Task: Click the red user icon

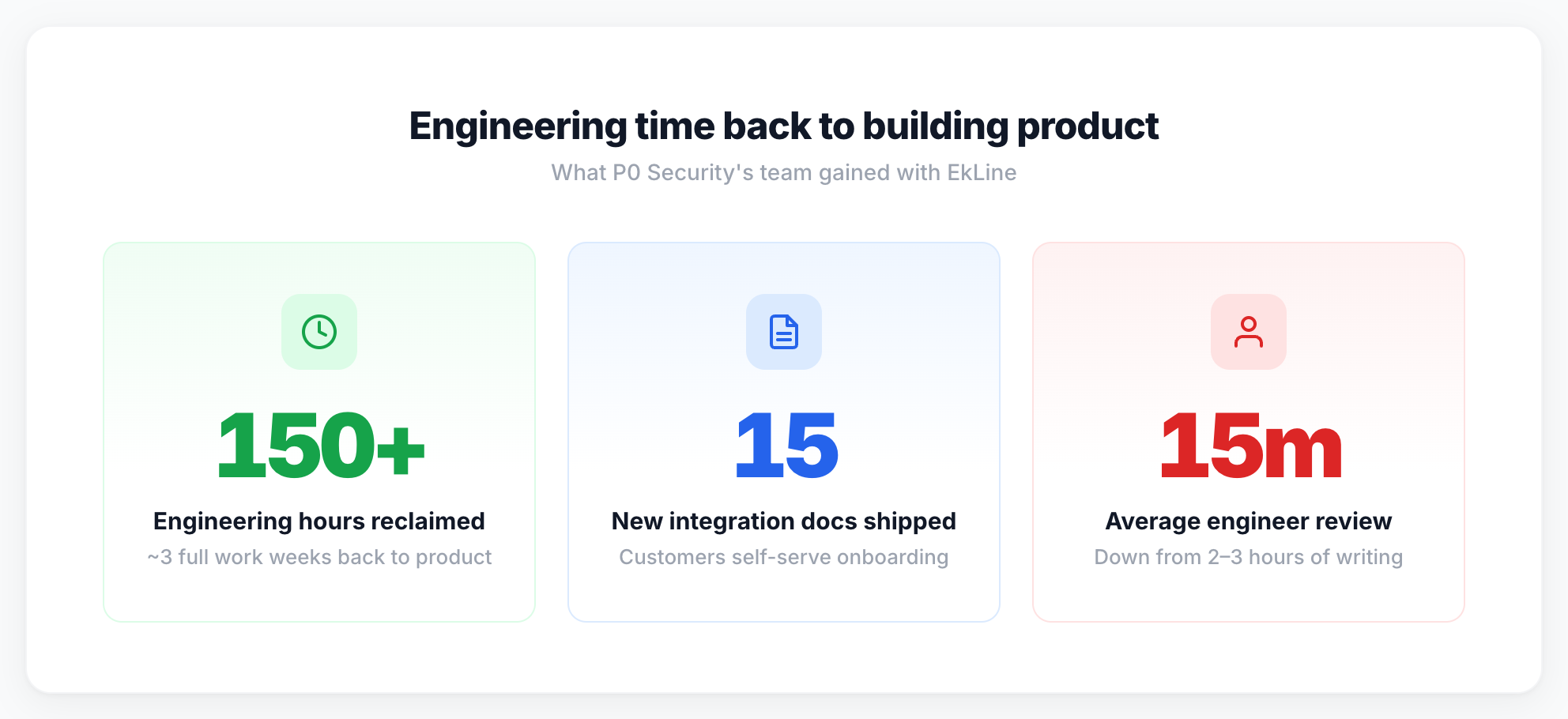Action: click(1249, 332)
